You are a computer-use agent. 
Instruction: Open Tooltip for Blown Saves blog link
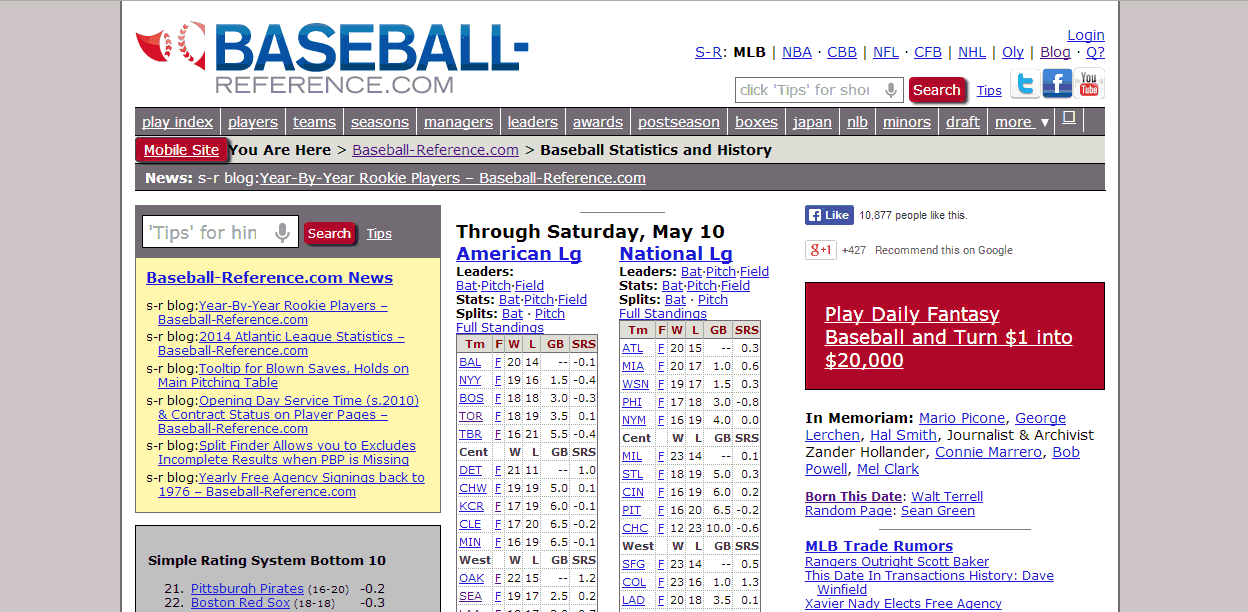[283, 375]
